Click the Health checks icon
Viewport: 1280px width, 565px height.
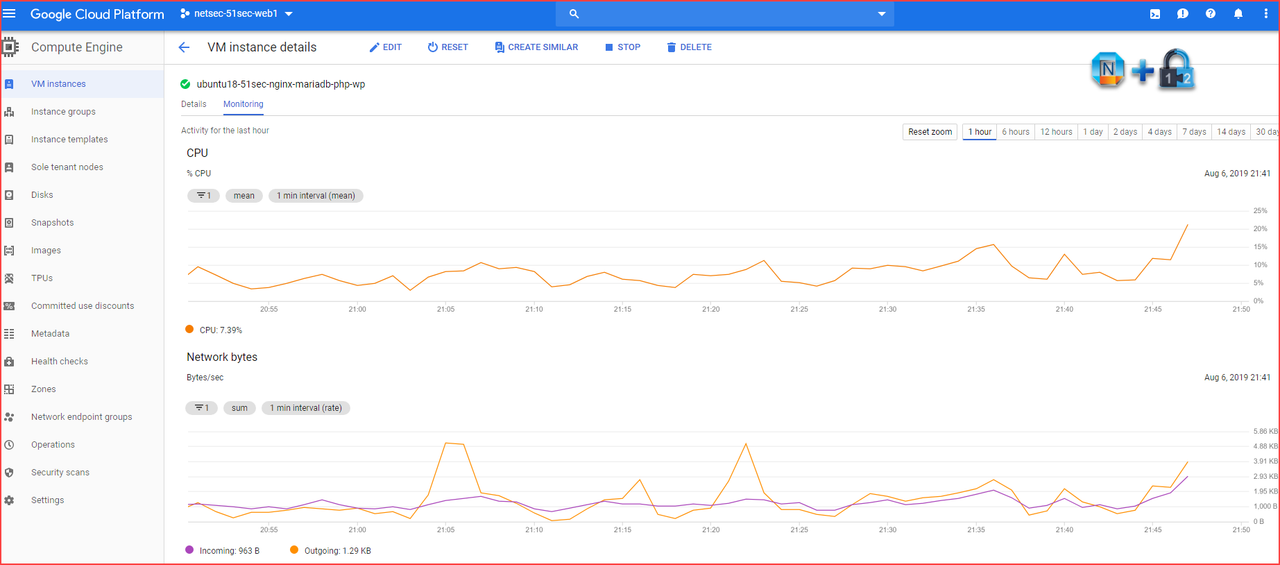tap(9, 361)
